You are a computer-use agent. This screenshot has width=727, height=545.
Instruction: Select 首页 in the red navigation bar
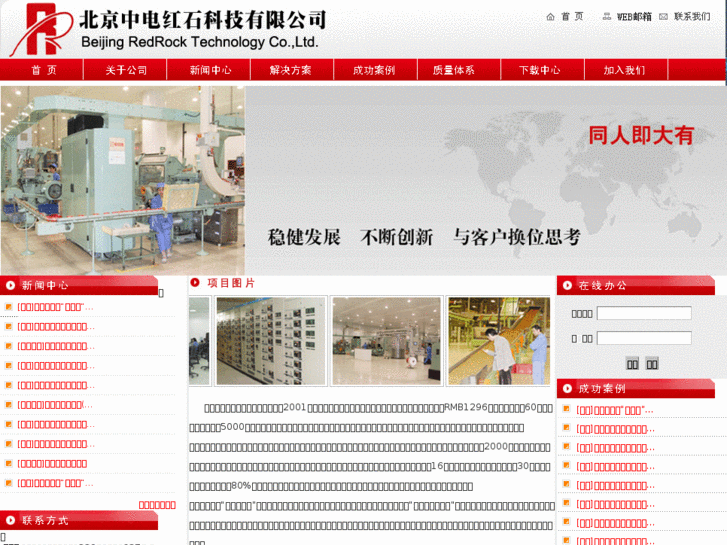(44, 70)
